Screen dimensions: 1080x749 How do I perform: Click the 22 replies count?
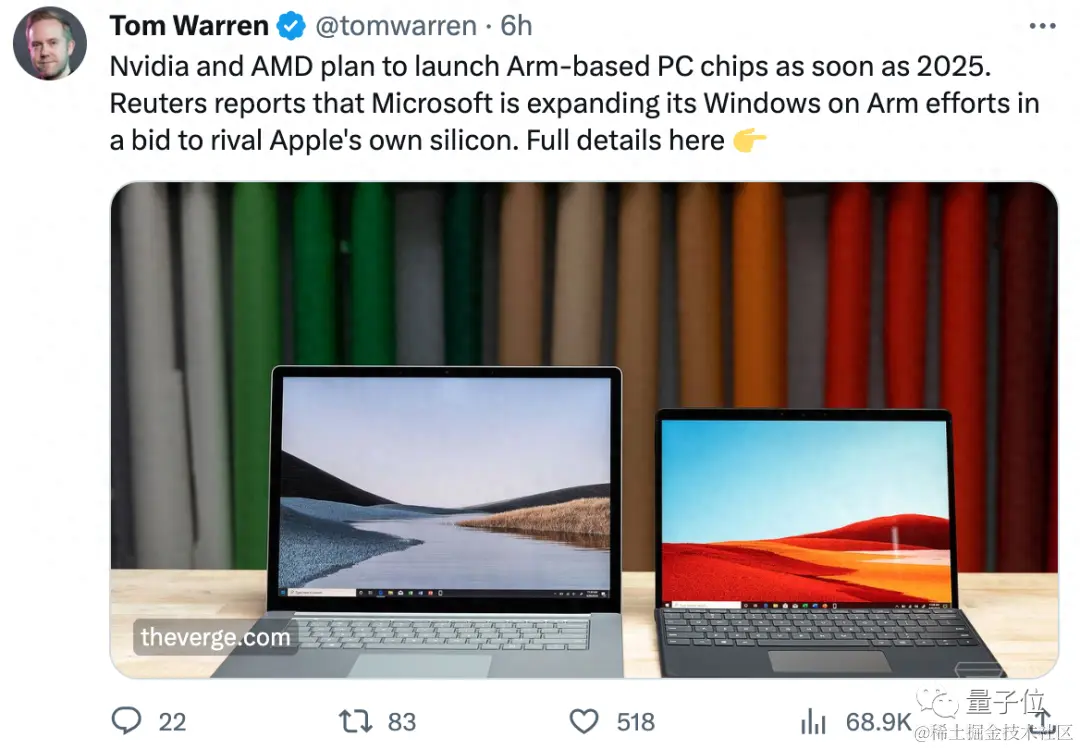[172, 722]
